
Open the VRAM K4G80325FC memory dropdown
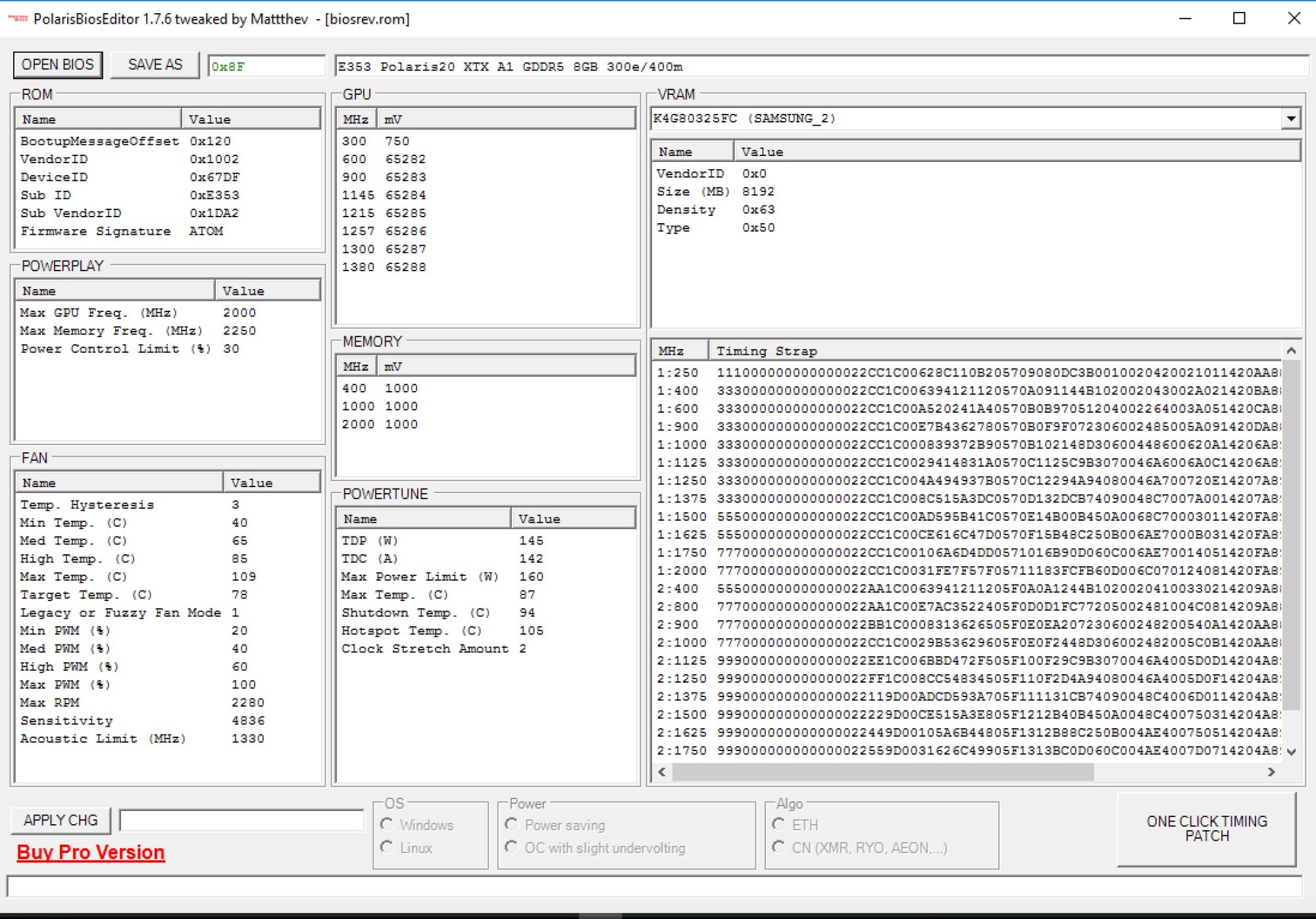click(x=1291, y=118)
